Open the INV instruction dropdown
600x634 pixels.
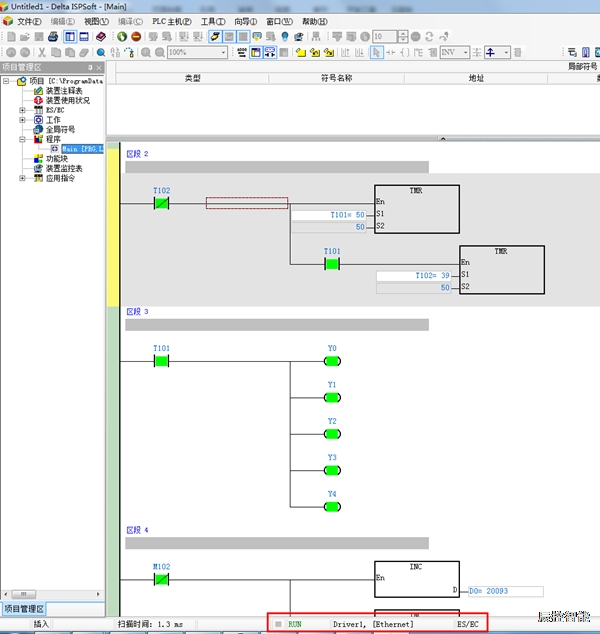(465, 52)
